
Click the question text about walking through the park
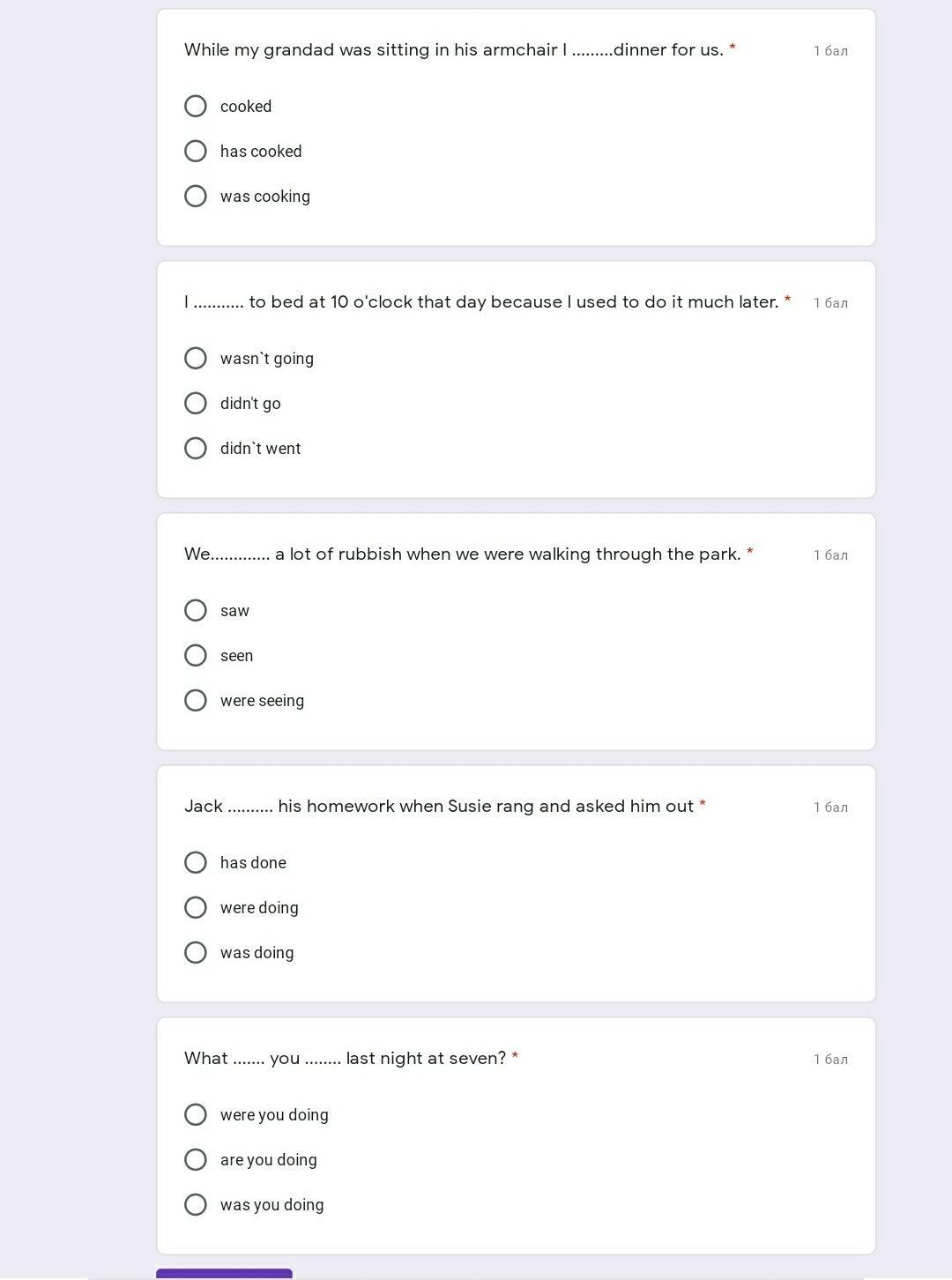tap(462, 554)
